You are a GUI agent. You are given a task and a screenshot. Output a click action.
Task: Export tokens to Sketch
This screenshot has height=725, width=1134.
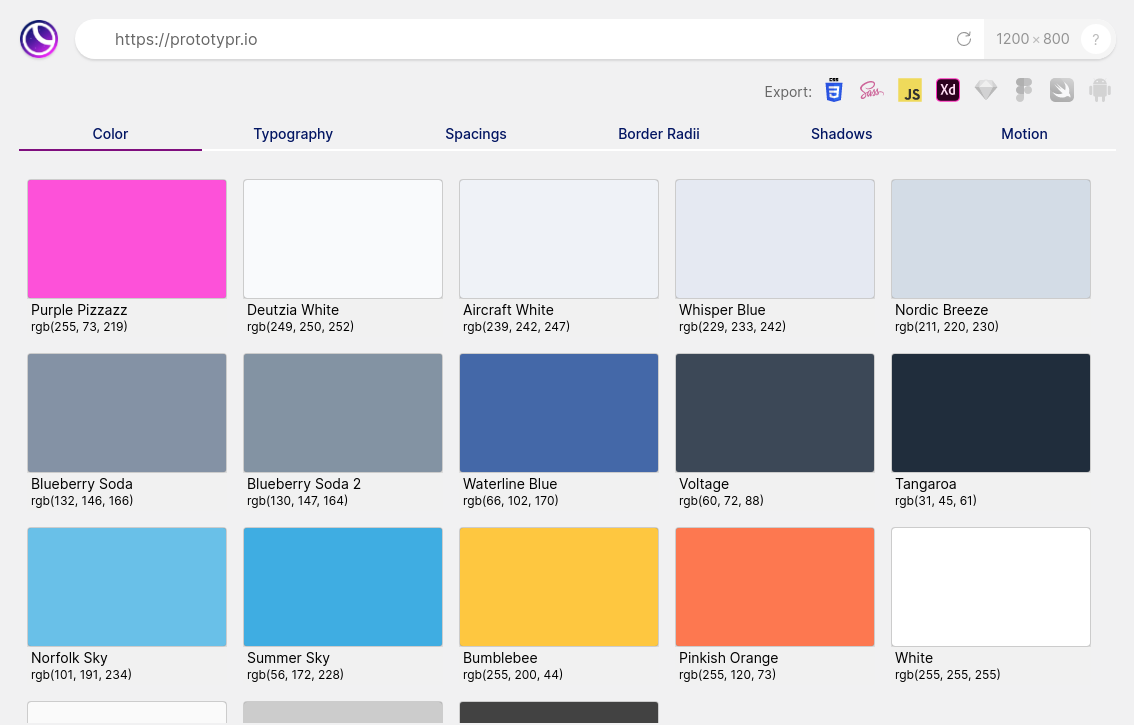[x=986, y=90]
